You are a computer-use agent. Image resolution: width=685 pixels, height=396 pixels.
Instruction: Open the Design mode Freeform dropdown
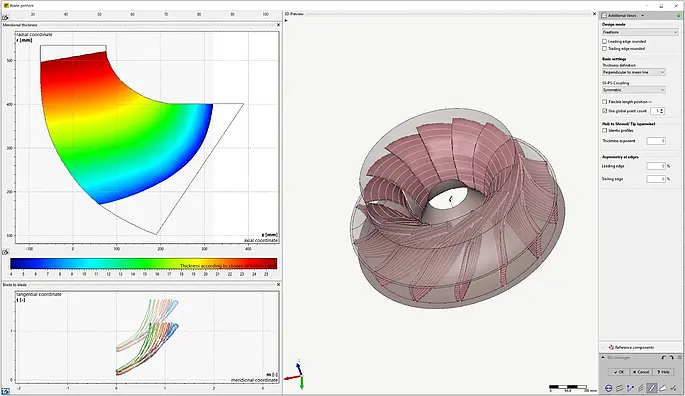[640, 32]
